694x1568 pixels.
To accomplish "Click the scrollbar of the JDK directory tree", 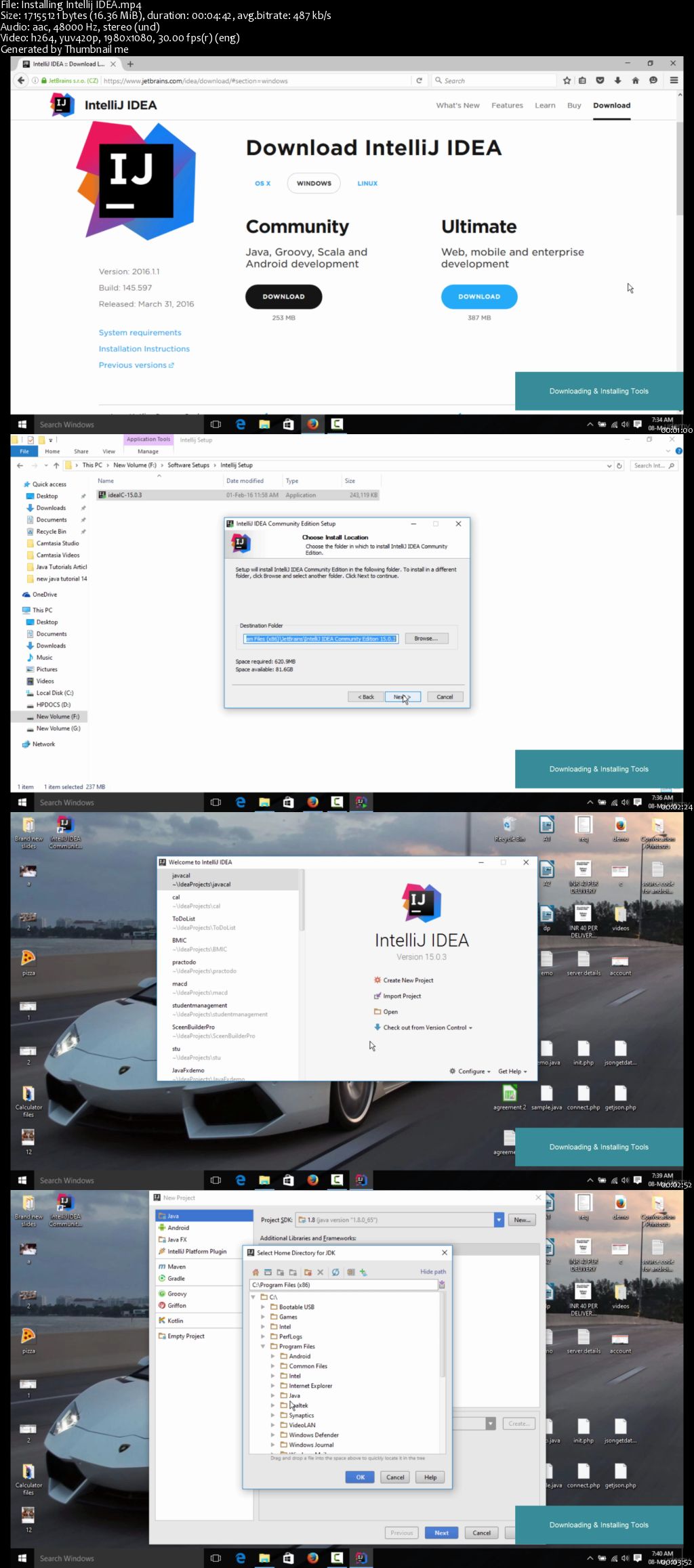I will pos(443,1335).
